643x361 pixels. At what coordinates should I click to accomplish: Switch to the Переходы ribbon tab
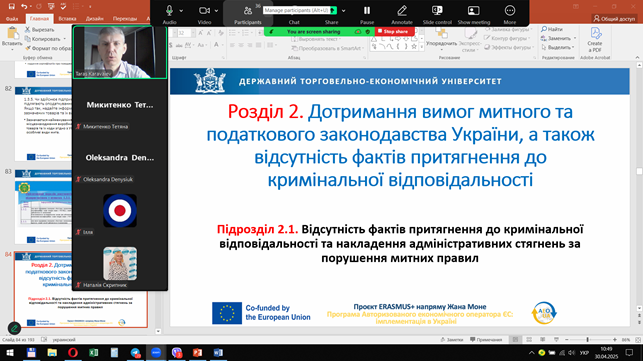(125, 18)
